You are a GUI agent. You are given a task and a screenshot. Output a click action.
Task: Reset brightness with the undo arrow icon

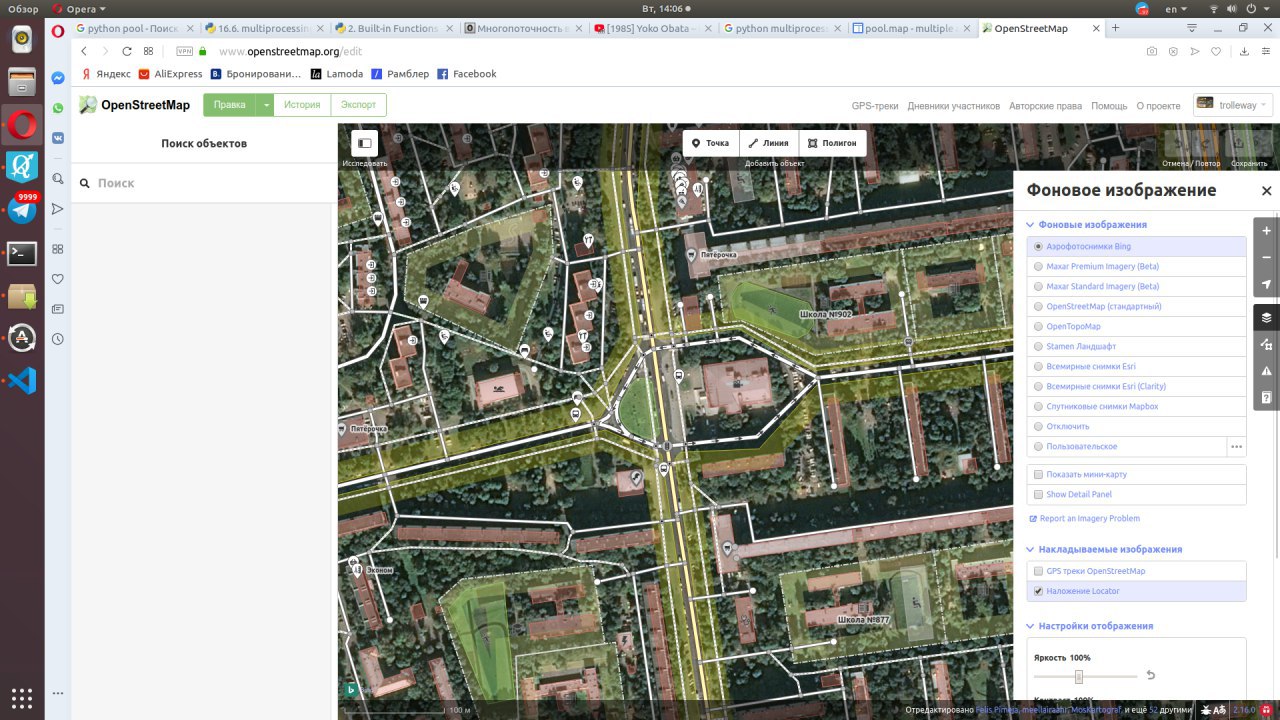click(1150, 675)
